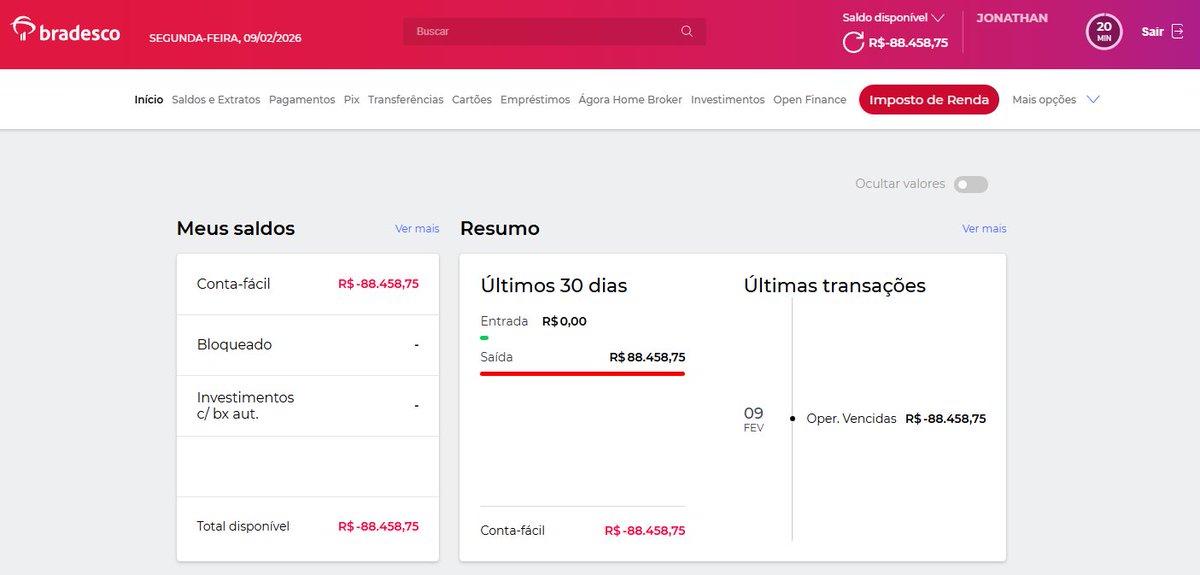This screenshot has width=1200, height=575.
Task: Click the red Saída progress bar
Action: 582,373
